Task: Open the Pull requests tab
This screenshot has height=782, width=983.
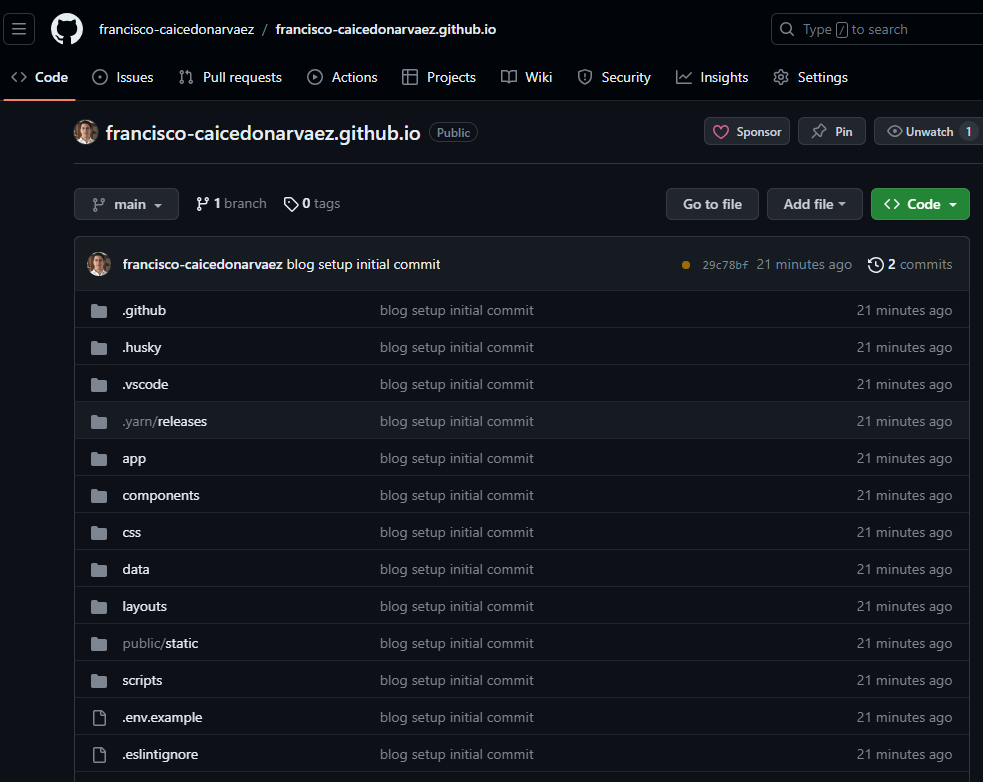Action: tap(230, 77)
